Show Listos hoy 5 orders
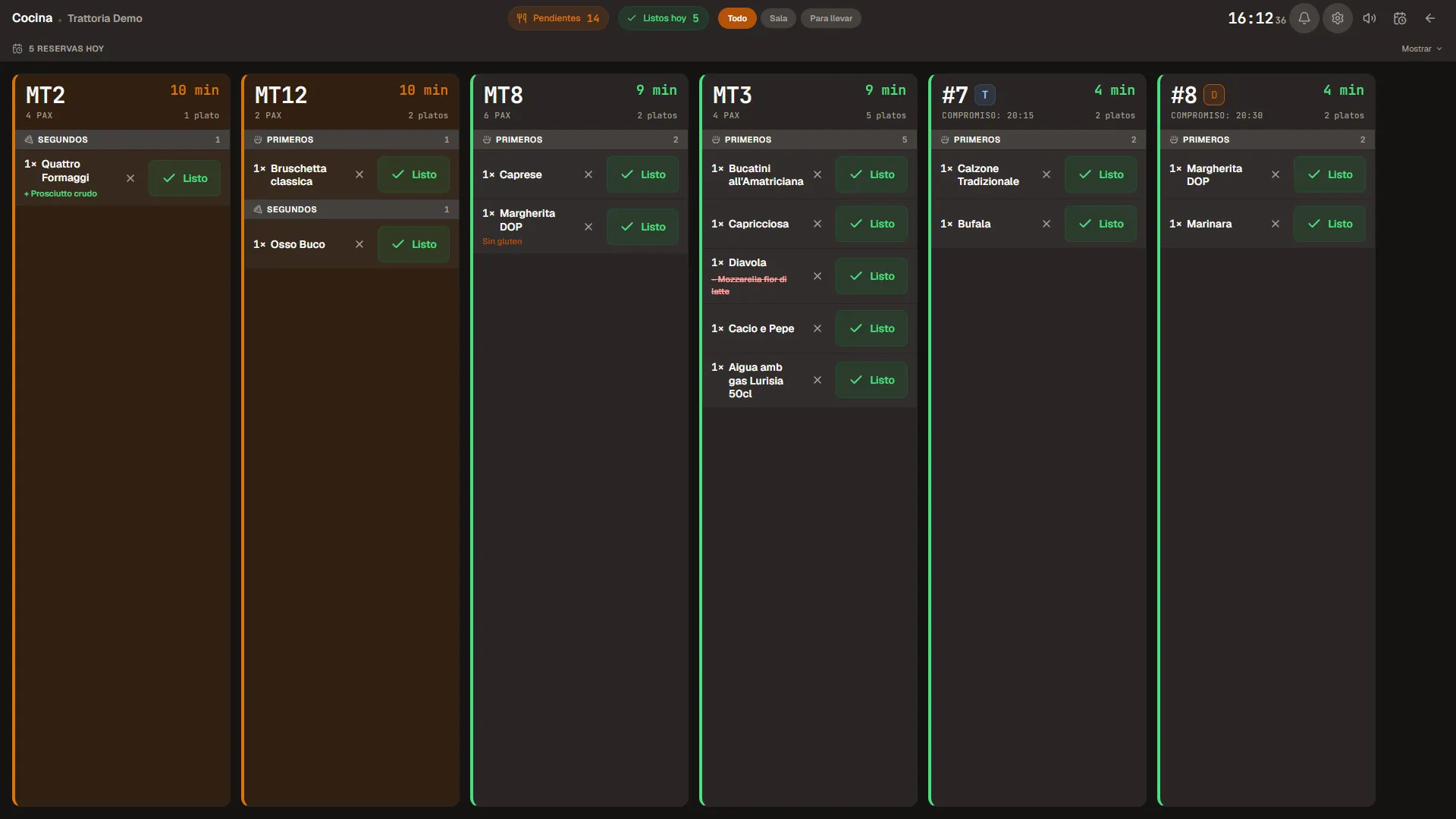The height and width of the screenshot is (819, 1456). coord(664,18)
